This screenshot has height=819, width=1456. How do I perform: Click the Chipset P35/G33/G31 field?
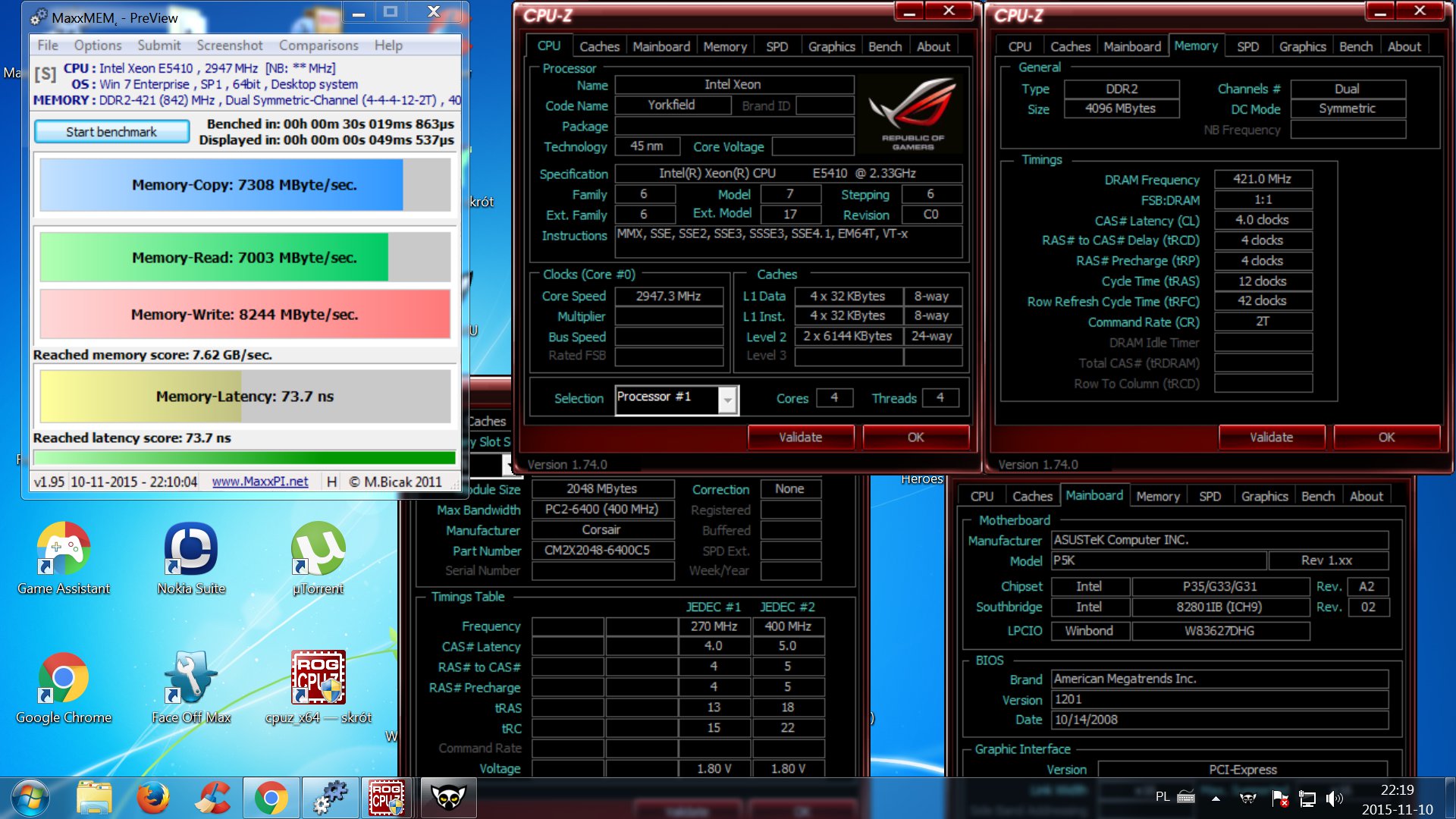tap(1219, 586)
